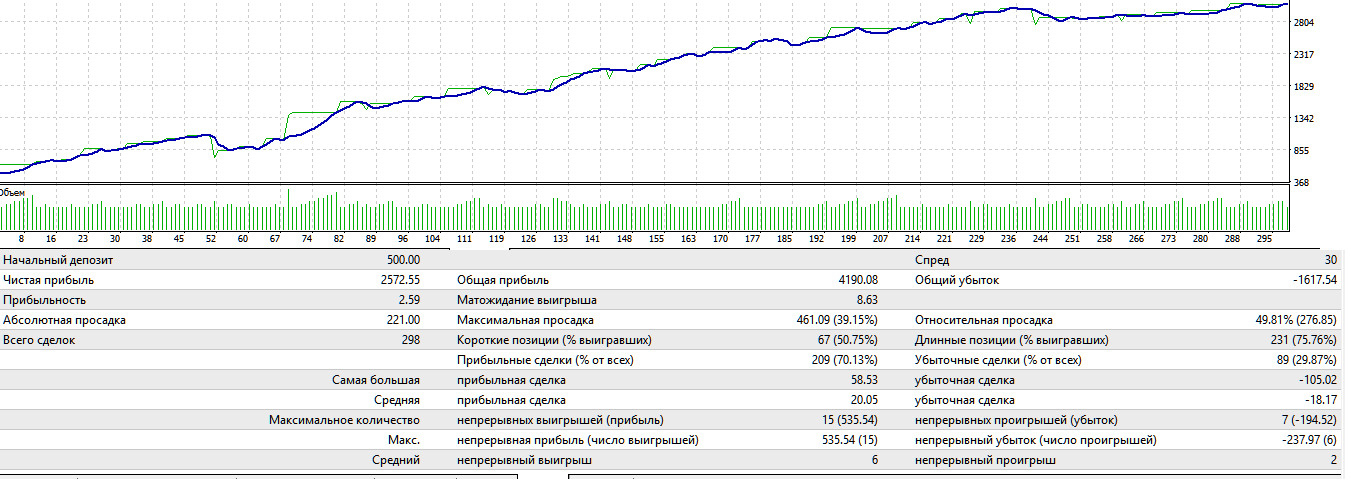Click 'непрерывная прибыль (число выигрышей)' label
Screen dimensions: 1351x486
click(x=578, y=440)
